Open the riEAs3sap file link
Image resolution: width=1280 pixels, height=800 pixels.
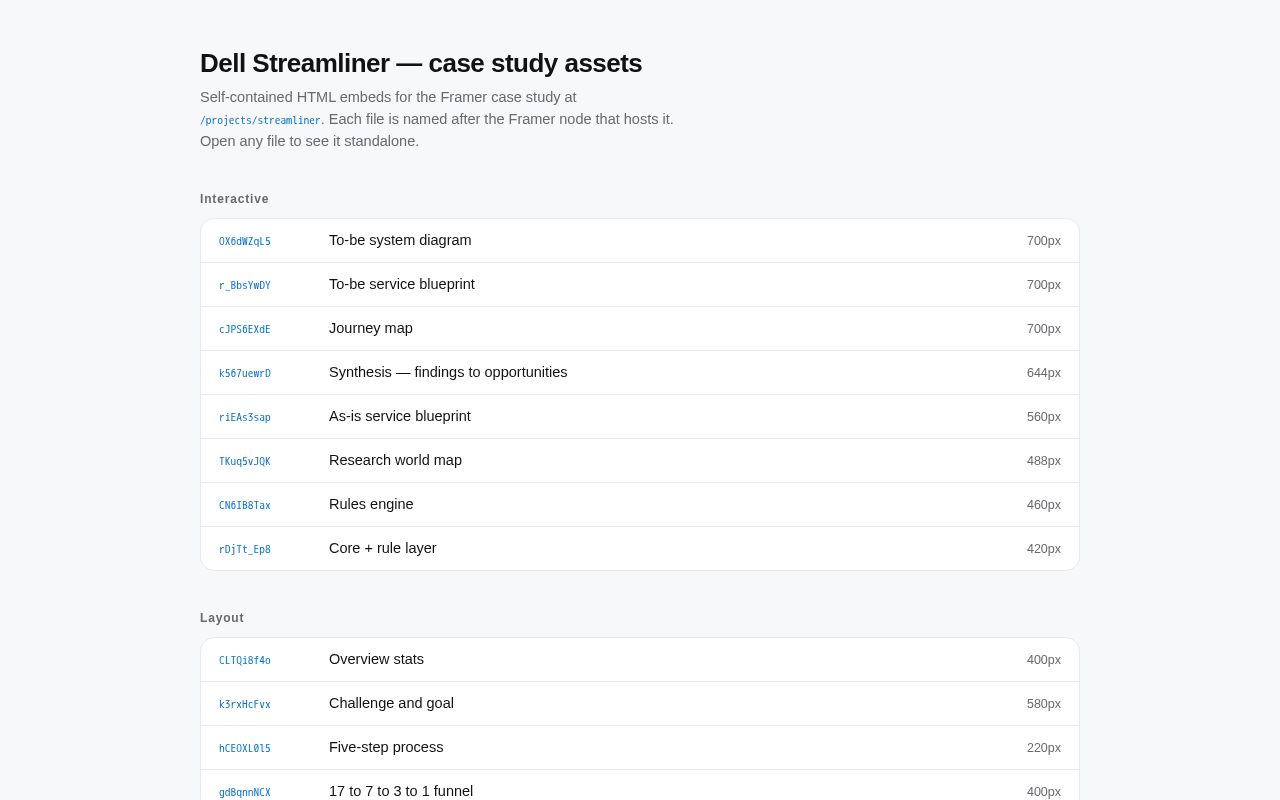pyautogui.click(x=245, y=417)
